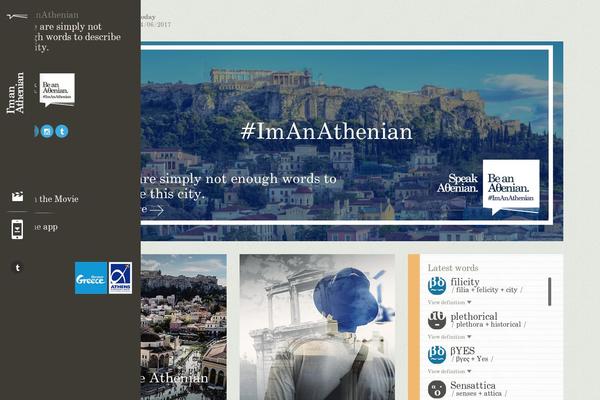The width and height of the screenshot is (600, 400).
Task: Expand View definition under βYES
Action: pos(449,371)
